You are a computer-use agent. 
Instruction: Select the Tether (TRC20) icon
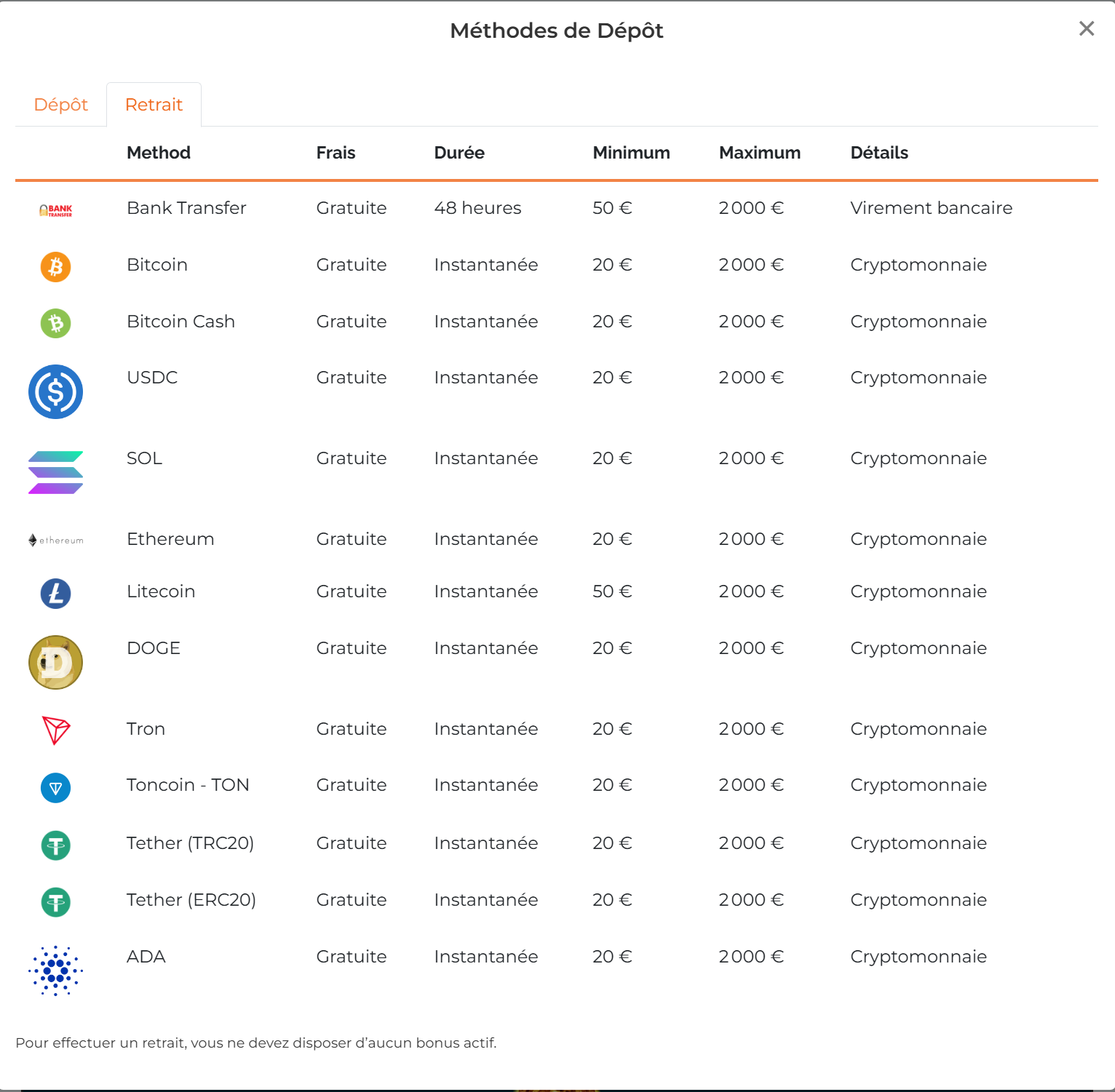click(55, 845)
